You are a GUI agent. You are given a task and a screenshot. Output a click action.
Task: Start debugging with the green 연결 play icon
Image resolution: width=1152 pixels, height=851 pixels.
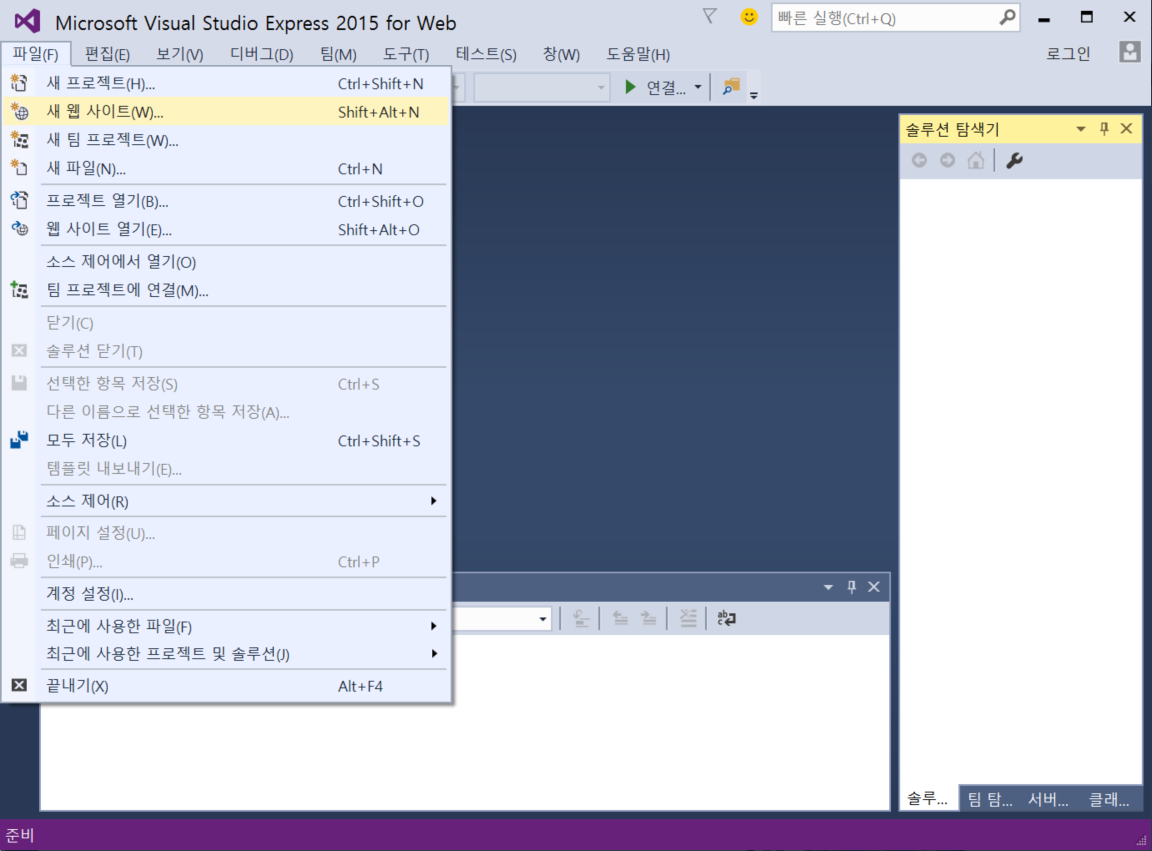pos(629,86)
